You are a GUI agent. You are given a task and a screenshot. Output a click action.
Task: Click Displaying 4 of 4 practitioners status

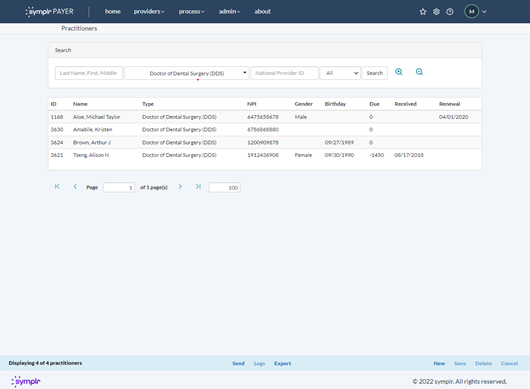[x=45, y=363]
